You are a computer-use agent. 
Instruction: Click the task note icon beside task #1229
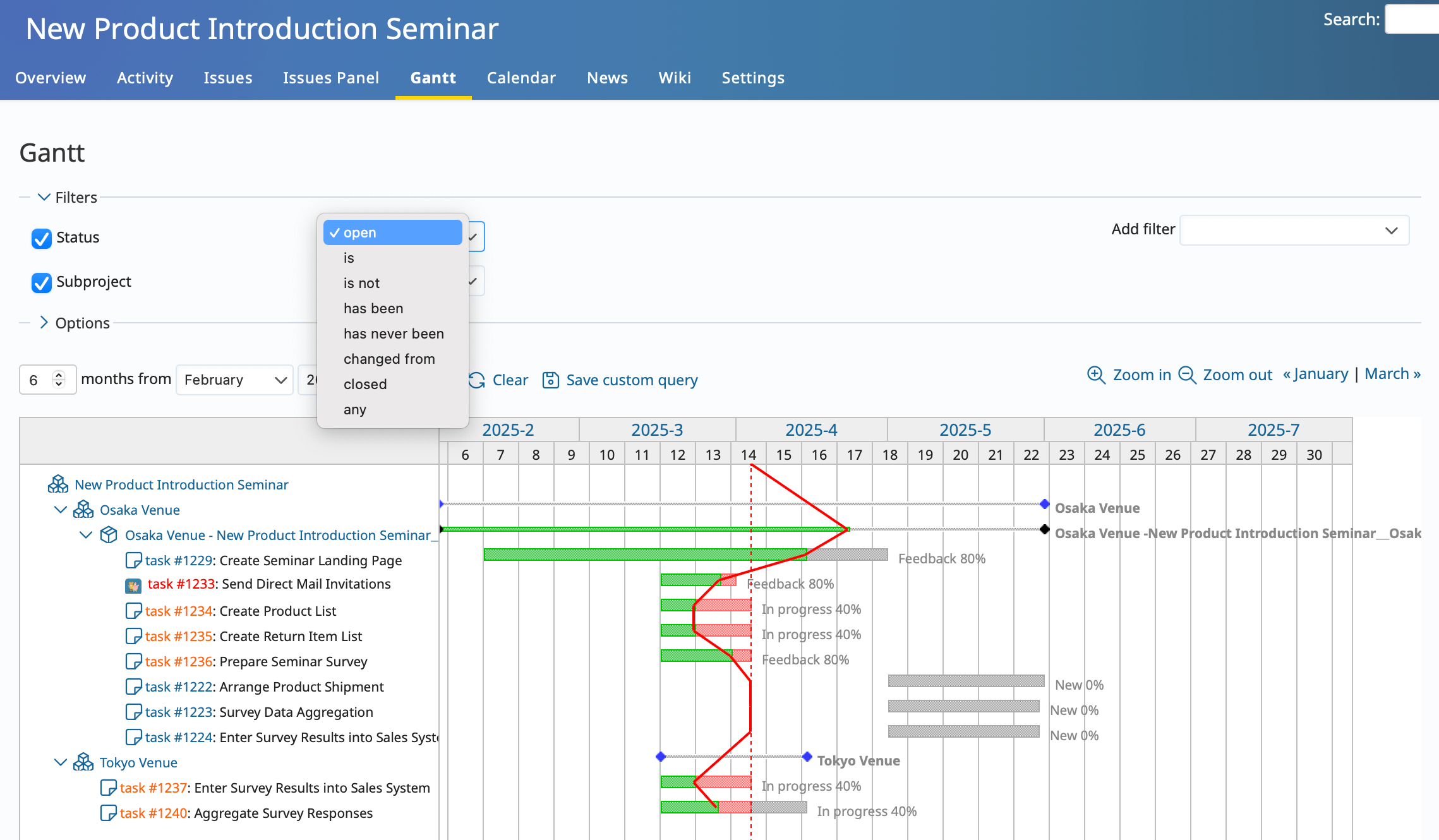click(133, 559)
